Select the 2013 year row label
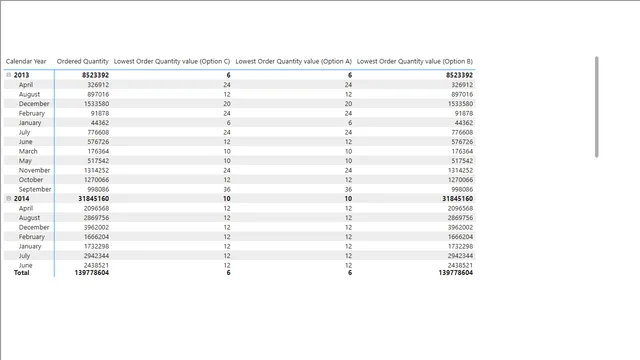Screen dimensions: 640x360 tap(21, 75)
